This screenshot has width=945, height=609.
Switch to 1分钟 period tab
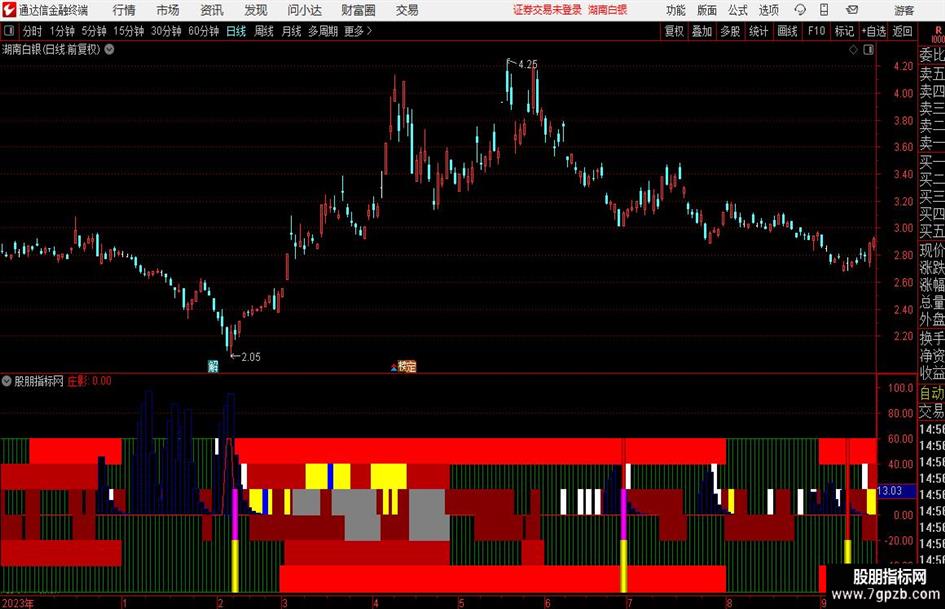(62, 31)
